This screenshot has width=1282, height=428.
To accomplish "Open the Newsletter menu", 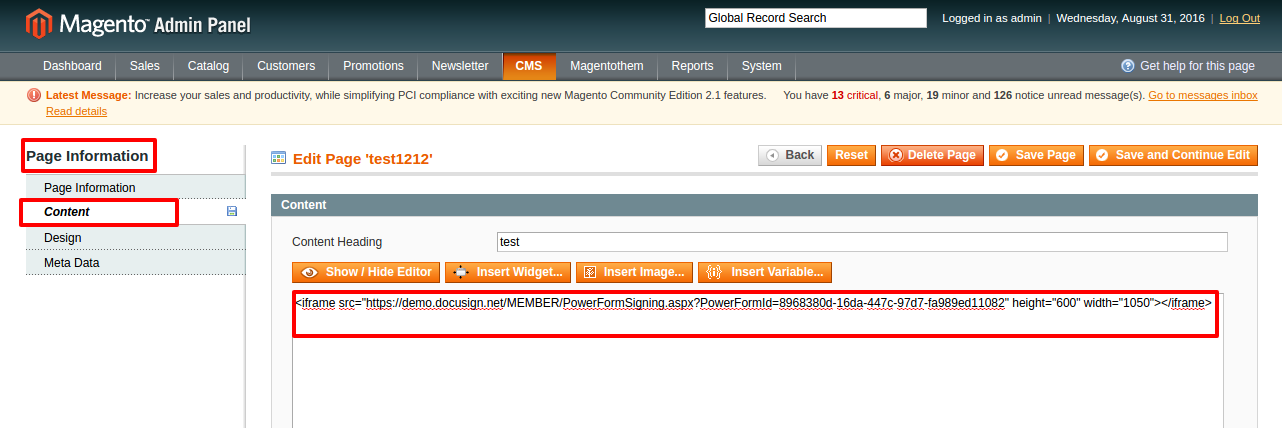I will (x=460, y=66).
